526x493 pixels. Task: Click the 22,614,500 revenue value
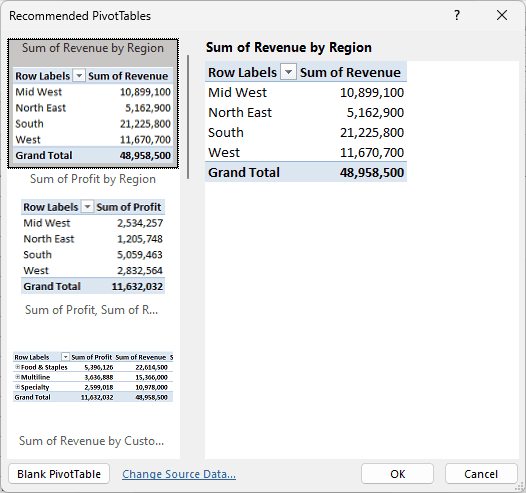point(151,367)
